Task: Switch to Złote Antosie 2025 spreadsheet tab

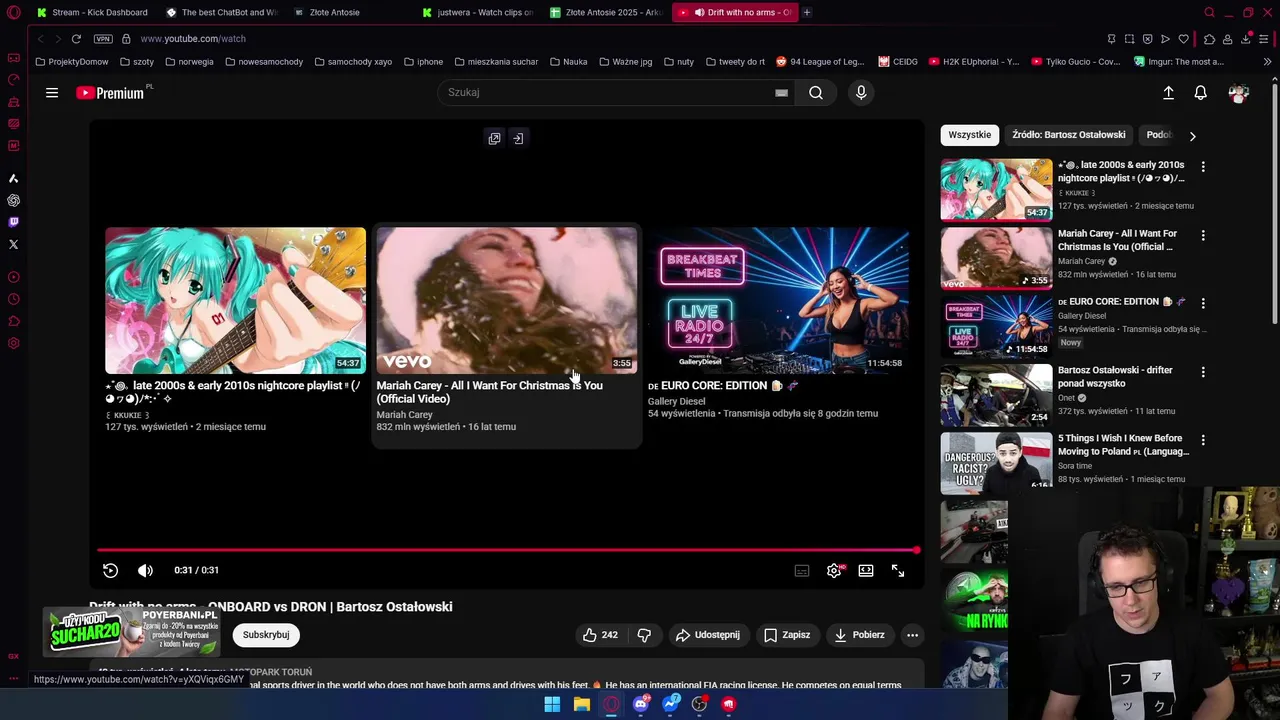Action: pos(606,12)
